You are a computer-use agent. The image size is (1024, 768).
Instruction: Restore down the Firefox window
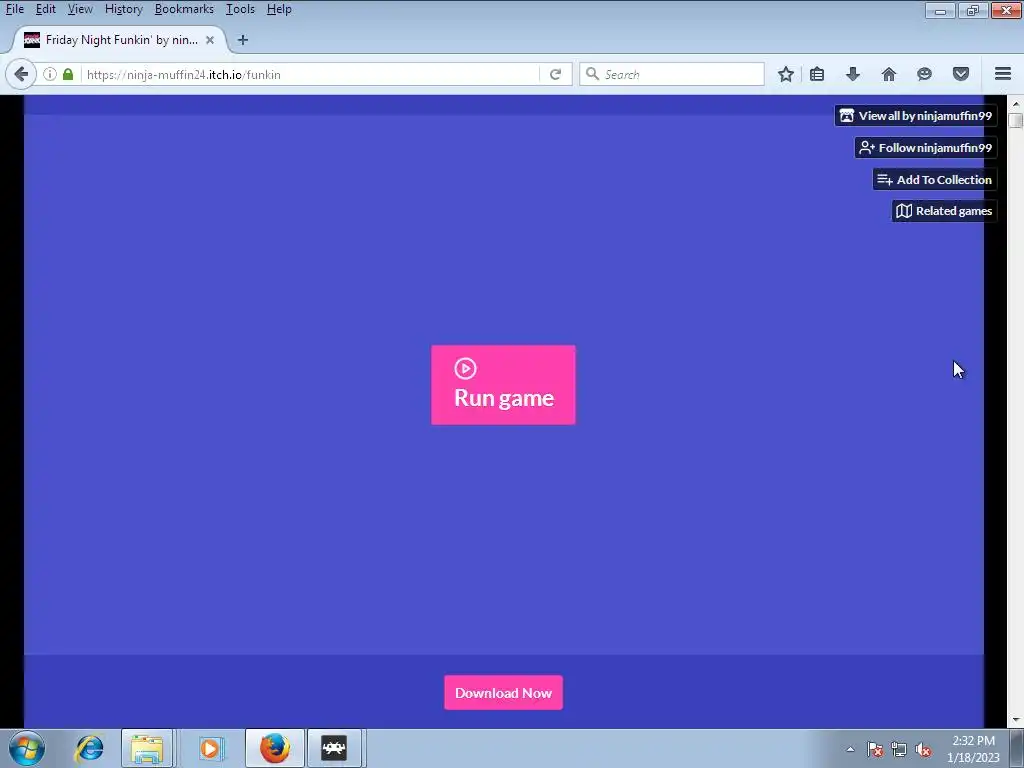click(972, 10)
